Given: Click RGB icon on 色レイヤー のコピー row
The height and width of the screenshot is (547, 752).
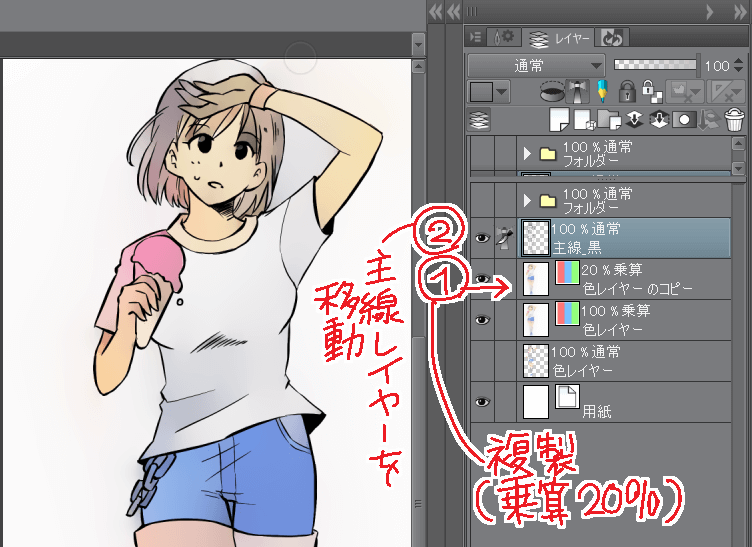Looking at the screenshot, I should coord(567,273).
